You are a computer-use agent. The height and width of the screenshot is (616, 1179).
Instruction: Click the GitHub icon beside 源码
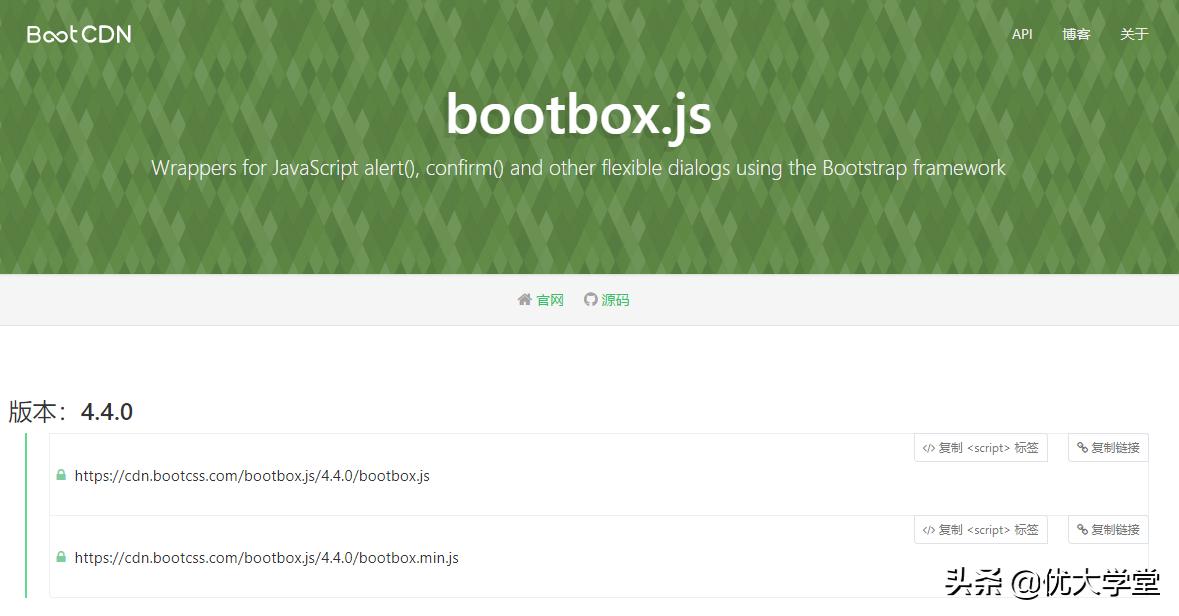591,299
